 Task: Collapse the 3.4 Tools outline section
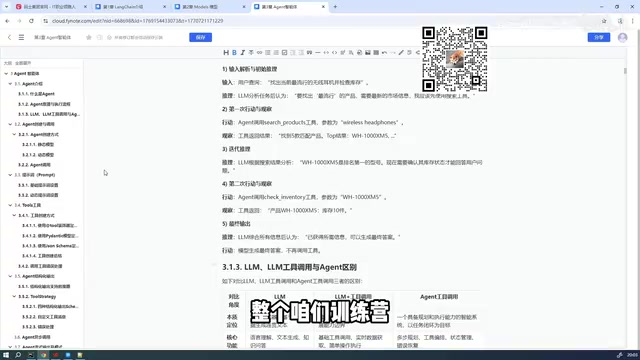tap(10, 205)
